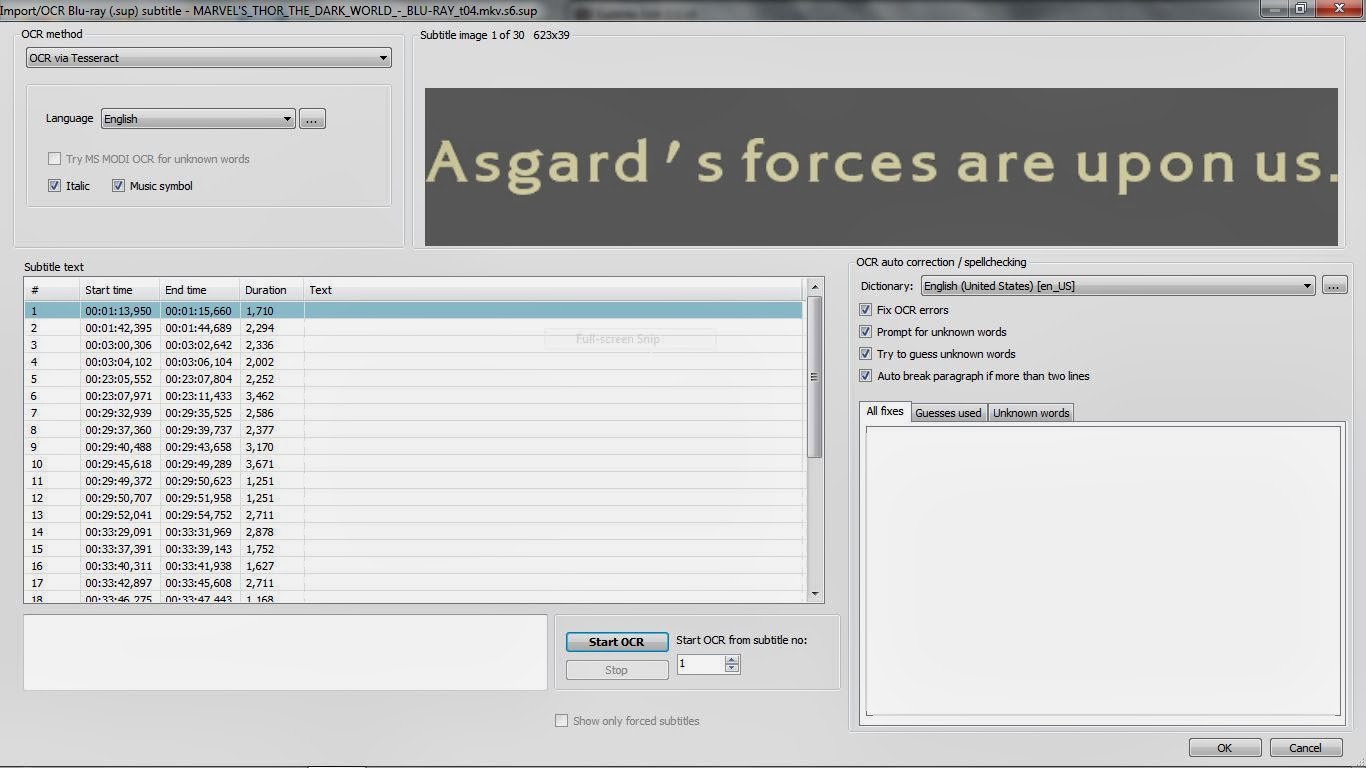Viewport: 1366px width, 768px height.
Task: Click the end time 00:29:51,958
Action: tap(198, 498)
